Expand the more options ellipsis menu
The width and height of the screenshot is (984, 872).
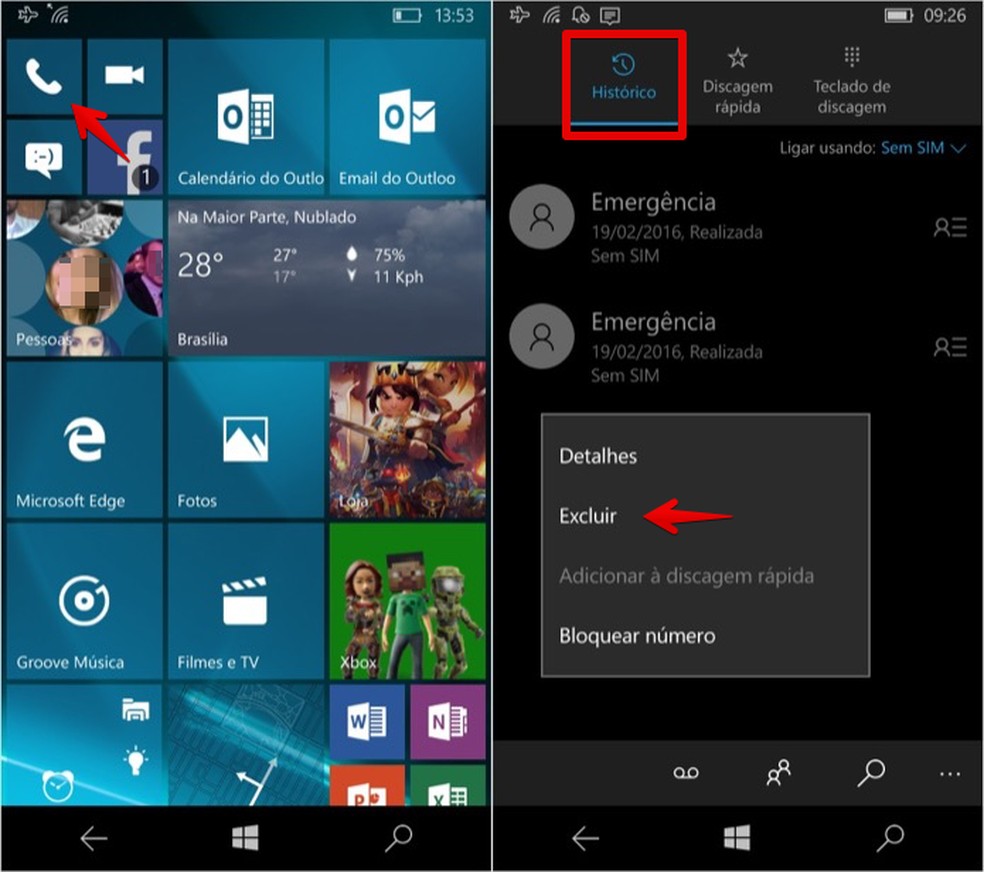pyautogui.click(x=949, y=774)
